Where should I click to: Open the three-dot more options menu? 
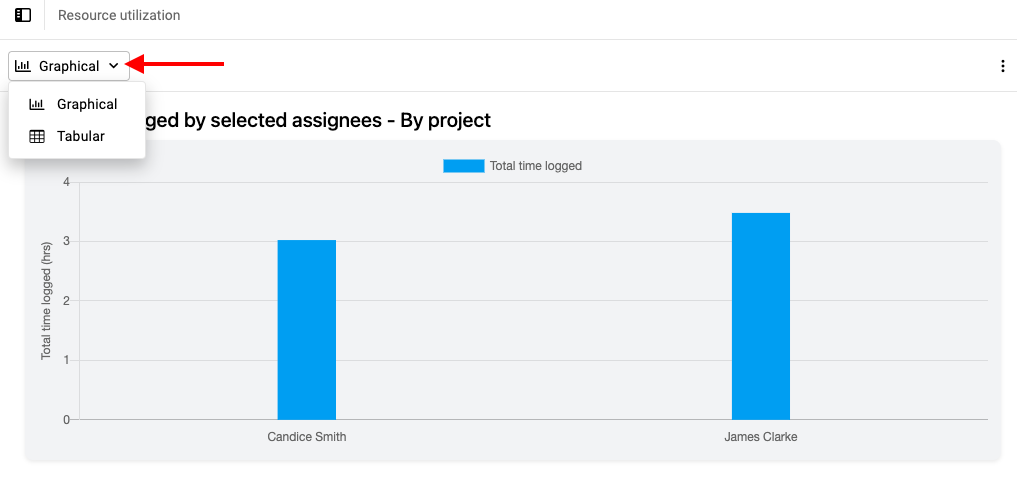tap(1003, 66)
